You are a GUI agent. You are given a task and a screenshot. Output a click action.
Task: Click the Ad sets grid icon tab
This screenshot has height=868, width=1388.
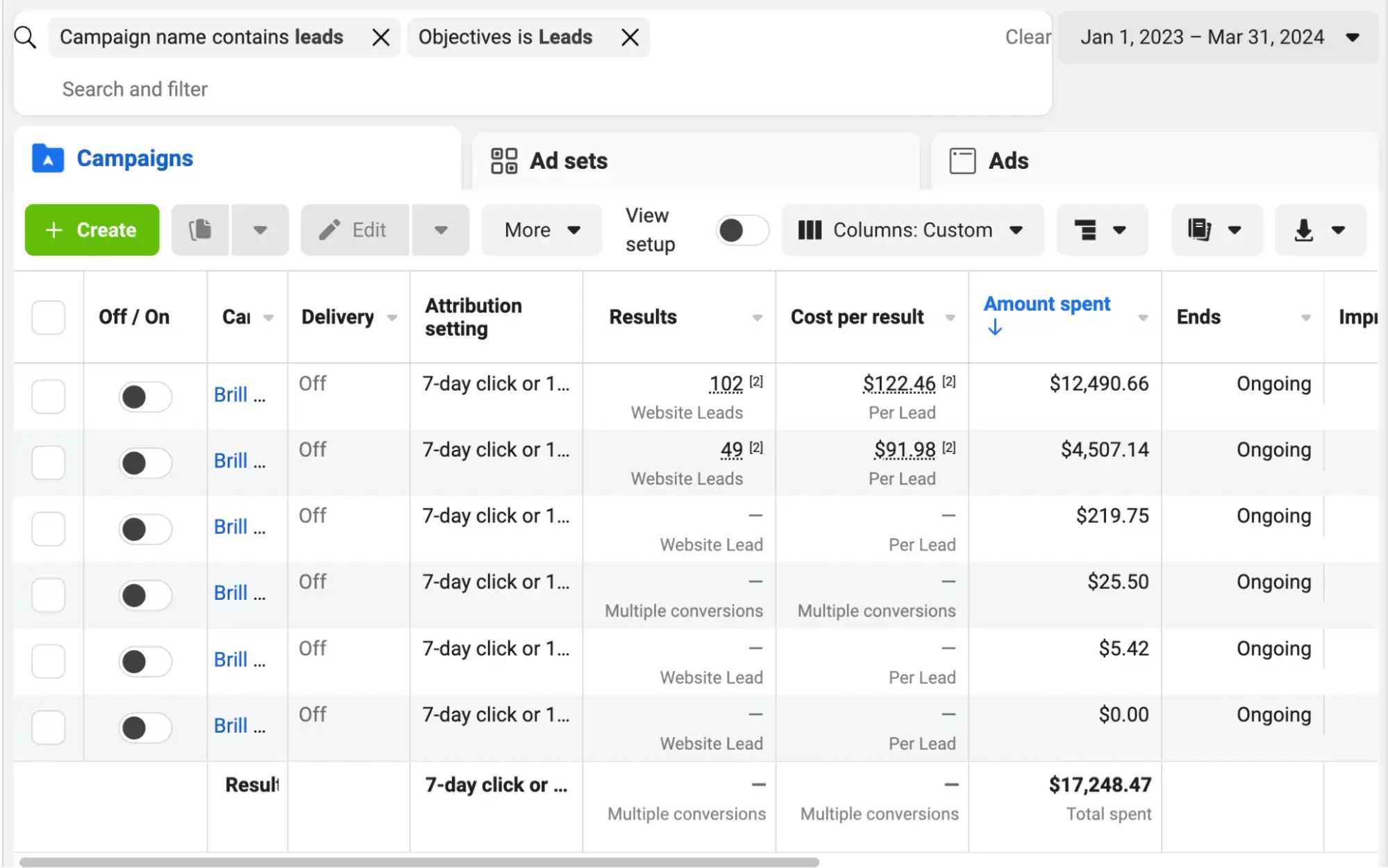503,160
